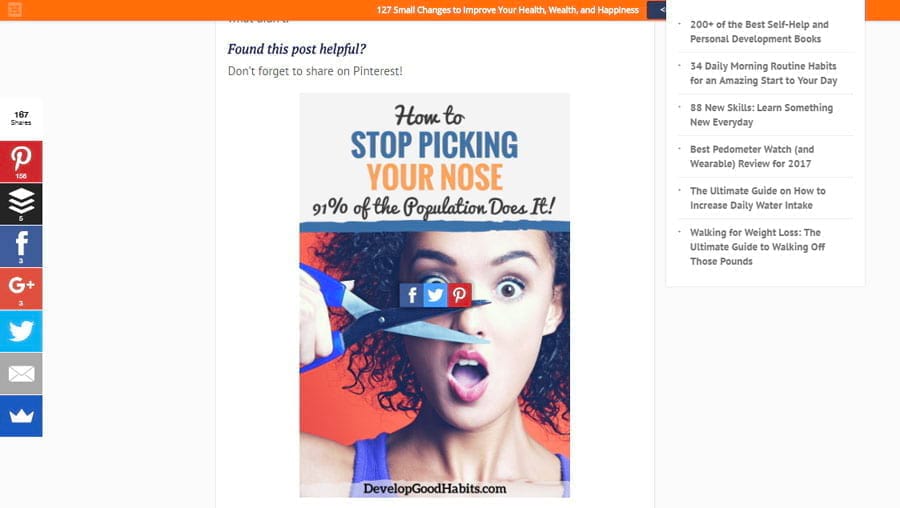
Task: Click the Buffer share icon in sidebar
Action: pos(21,204)
